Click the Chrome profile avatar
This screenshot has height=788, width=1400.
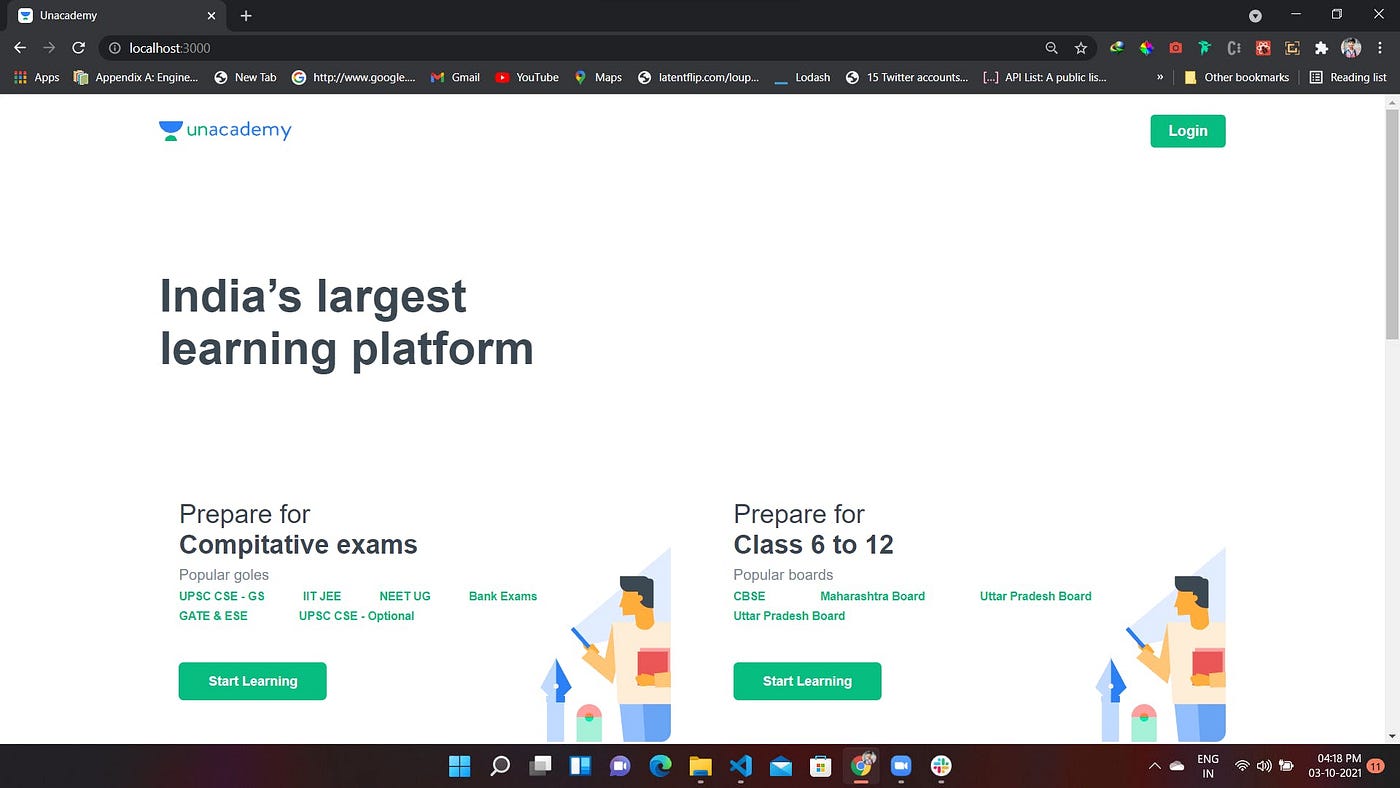tap(1351, 48)
